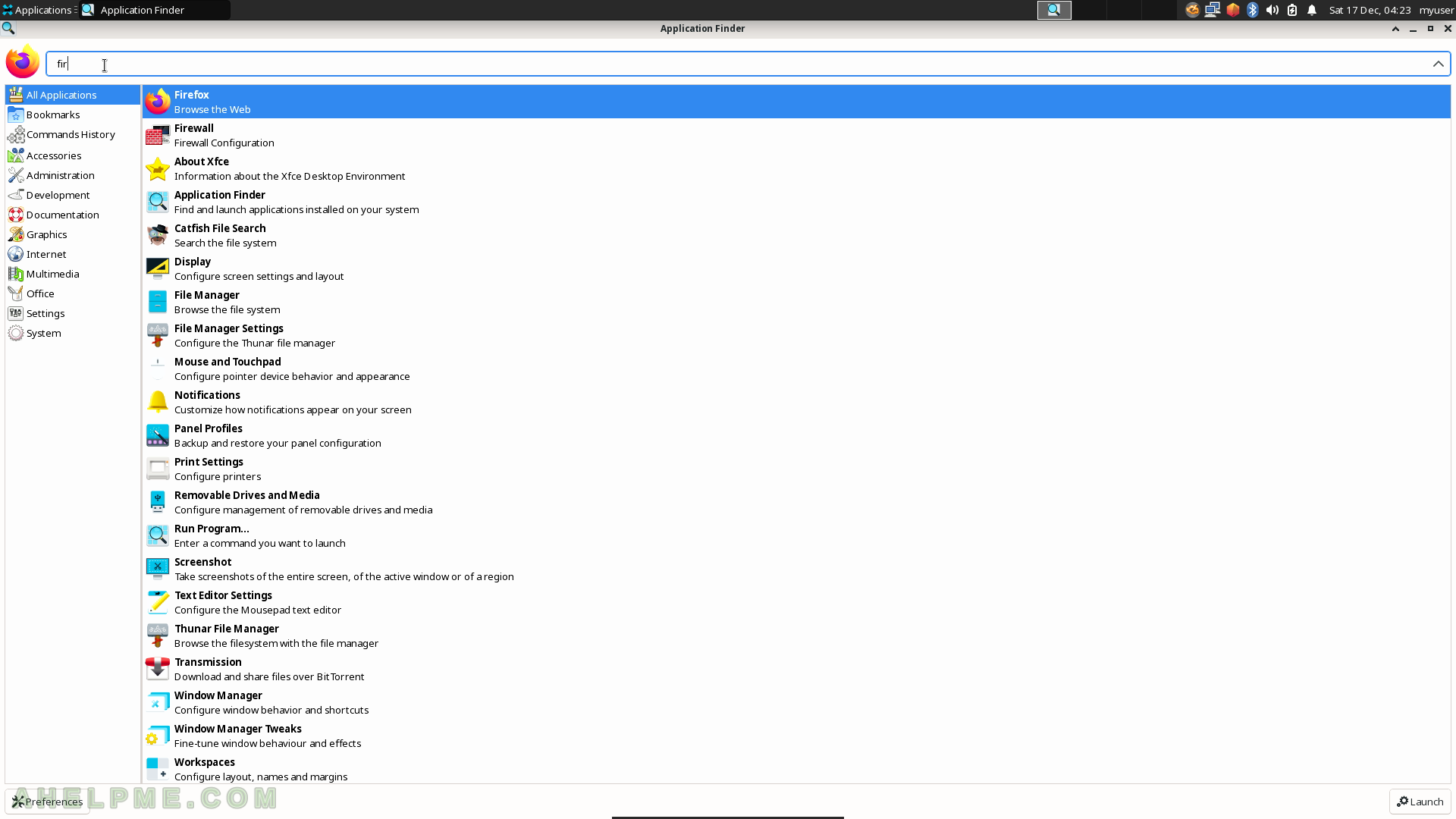Click the Workspaces icon

158,769
